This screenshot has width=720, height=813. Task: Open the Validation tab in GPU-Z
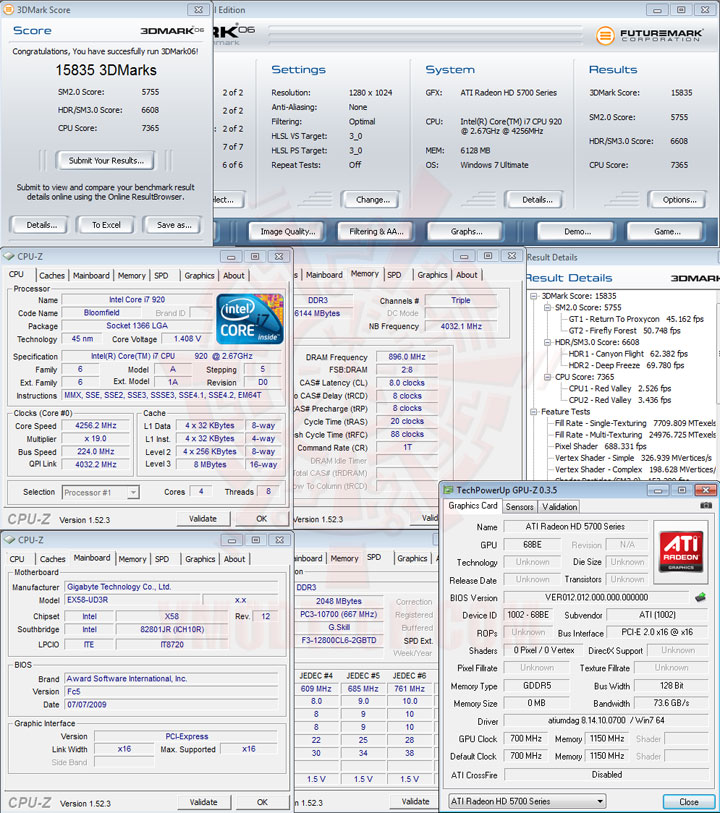click(559, 507)
